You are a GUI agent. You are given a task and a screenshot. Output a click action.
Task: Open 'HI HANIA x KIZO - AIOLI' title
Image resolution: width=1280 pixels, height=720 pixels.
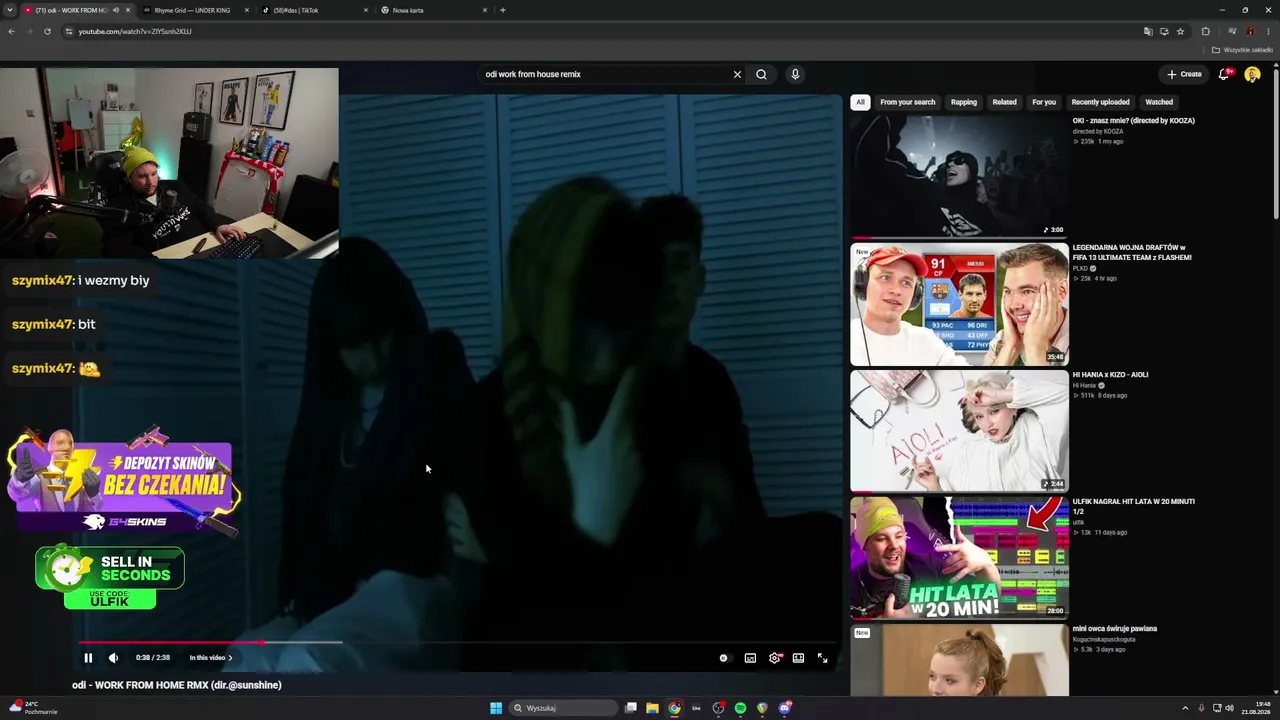1110,375
